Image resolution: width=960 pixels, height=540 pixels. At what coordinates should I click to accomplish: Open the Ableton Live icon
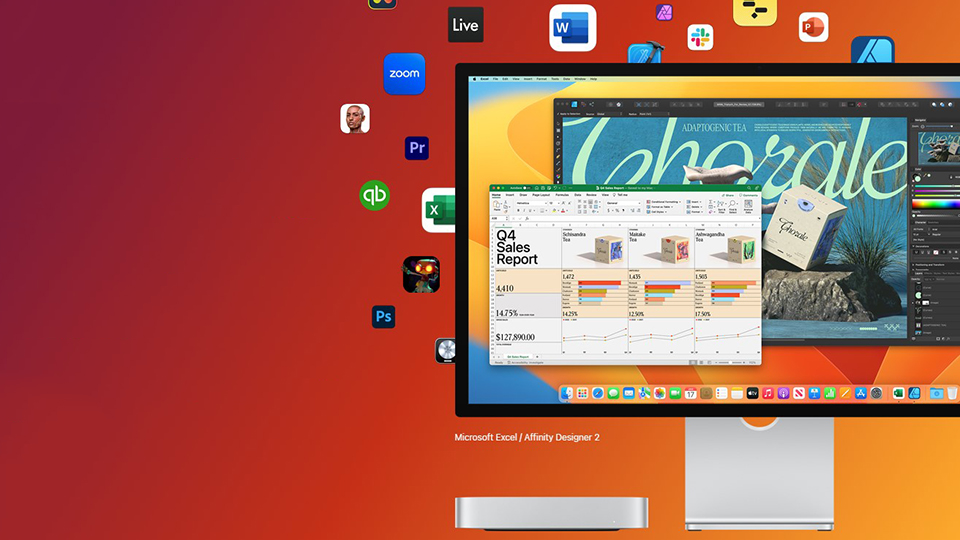pos(465,25)
